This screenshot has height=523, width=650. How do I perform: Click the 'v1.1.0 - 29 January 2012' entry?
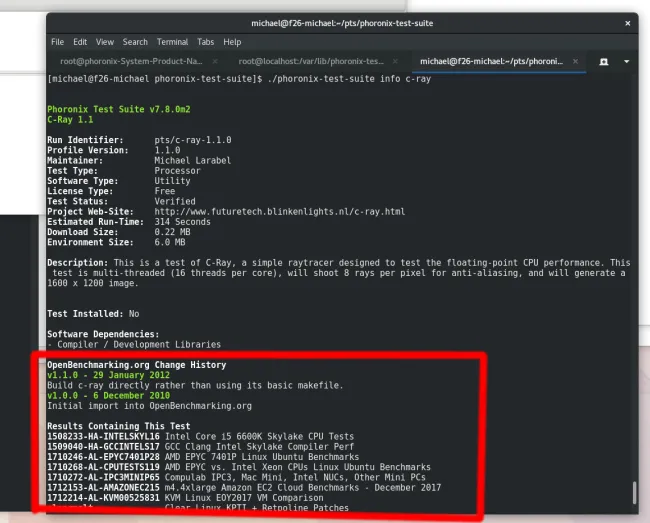108,375
